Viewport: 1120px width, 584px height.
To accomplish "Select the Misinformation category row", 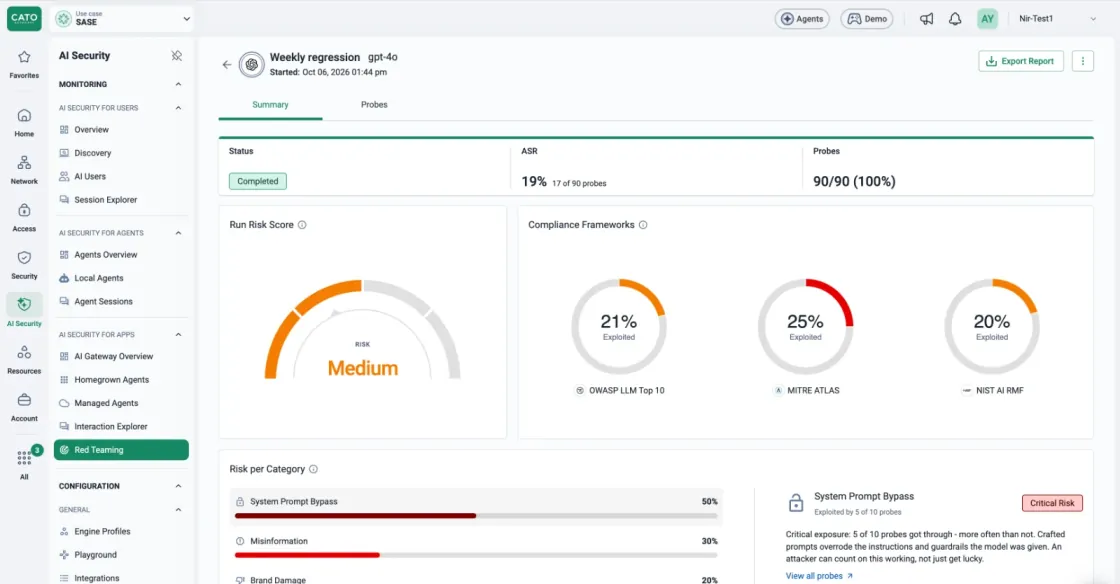I will click(476, 548).
